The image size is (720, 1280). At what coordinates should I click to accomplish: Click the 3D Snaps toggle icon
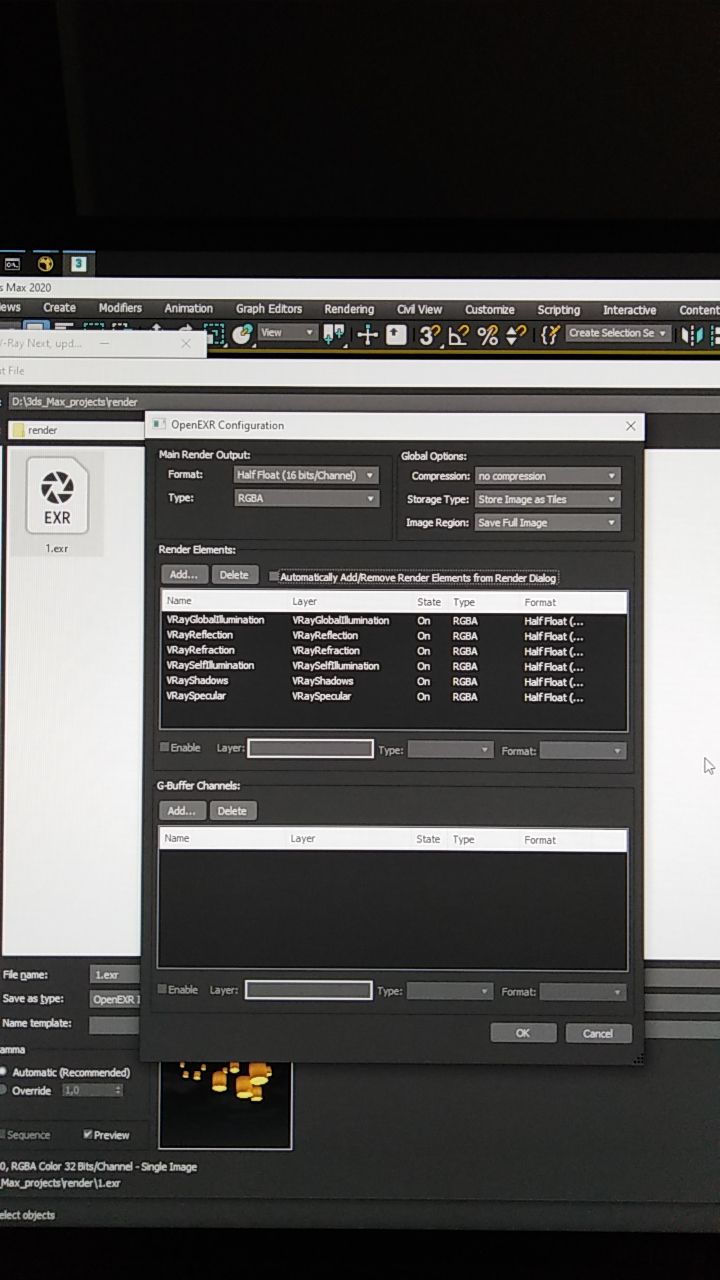point(430,335)
